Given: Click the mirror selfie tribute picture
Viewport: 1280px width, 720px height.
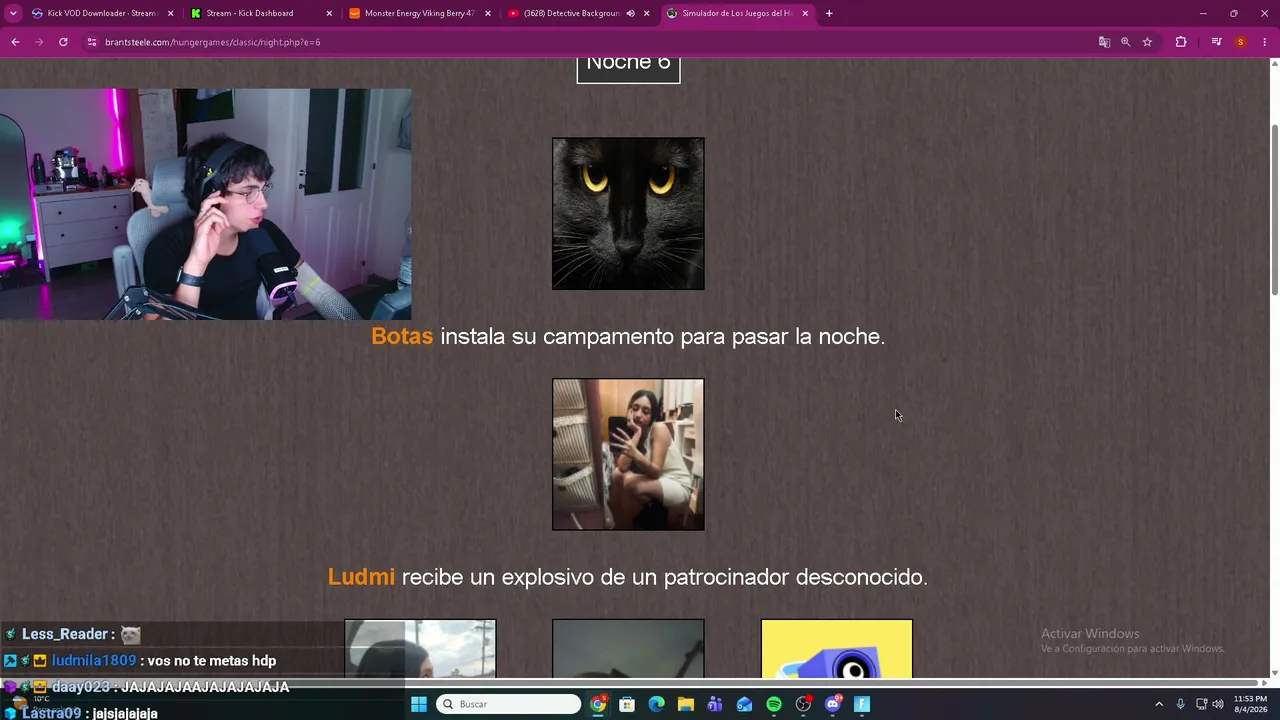Looking at the screenshot, I should point(628,454).
